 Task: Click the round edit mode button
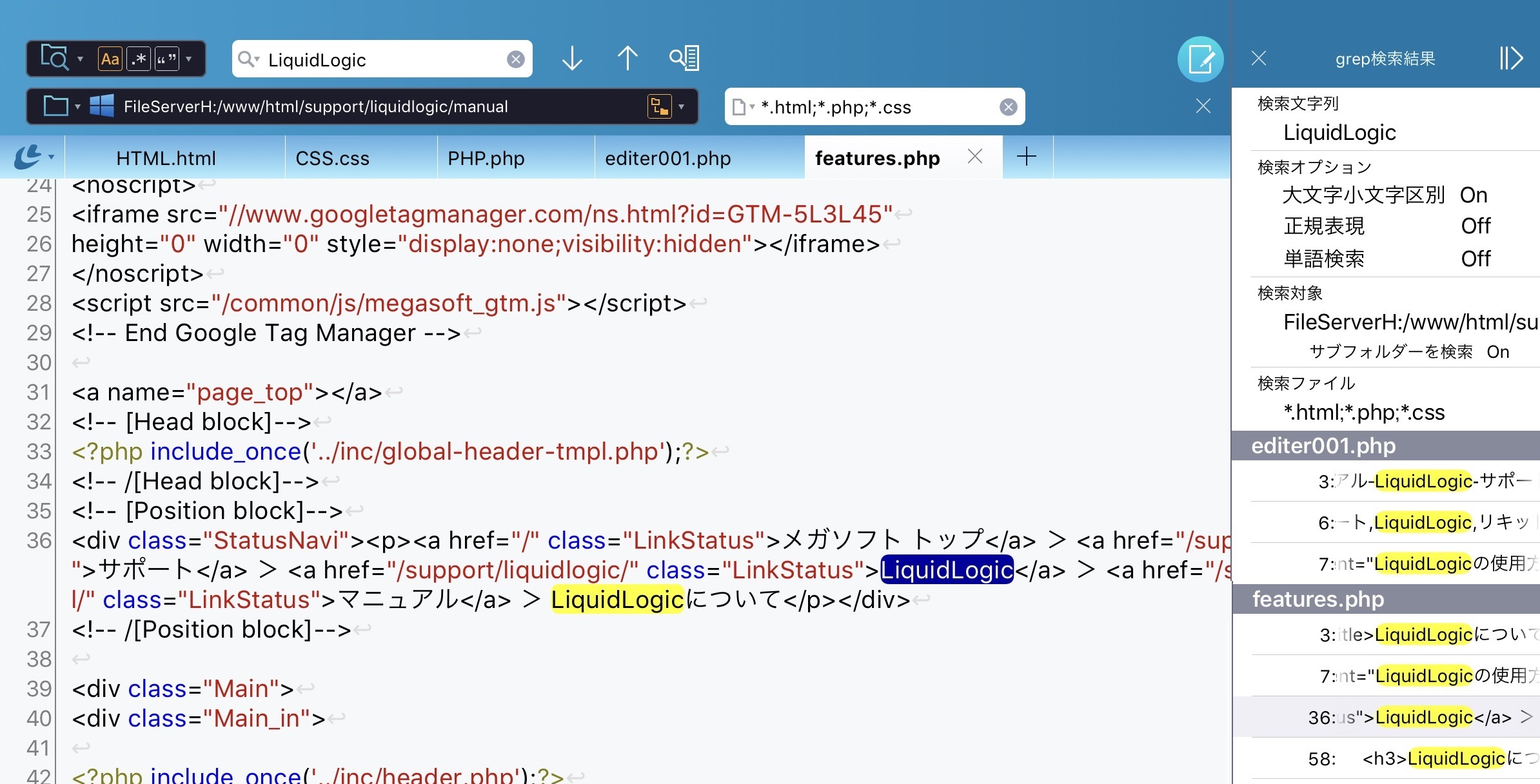pos(1200,59)
